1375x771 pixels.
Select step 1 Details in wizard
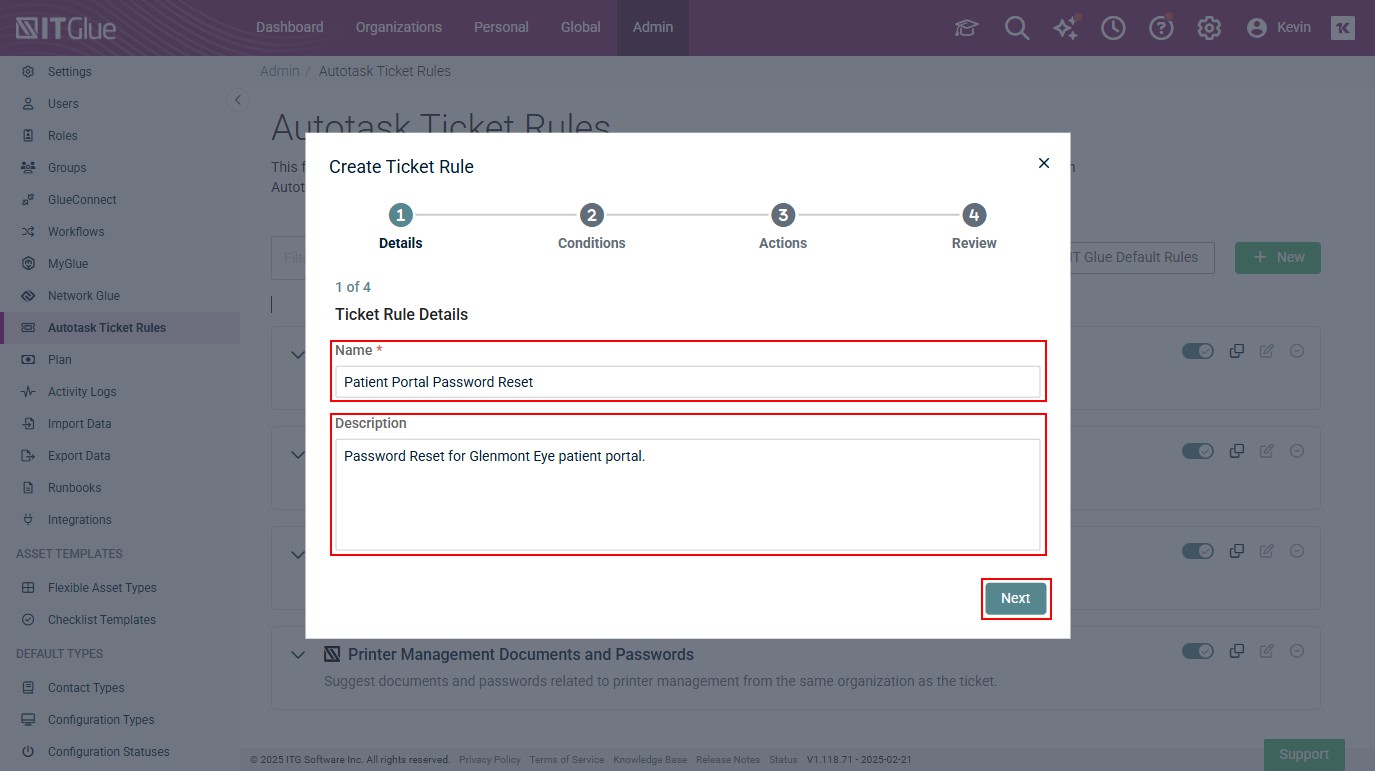[400, 228]
